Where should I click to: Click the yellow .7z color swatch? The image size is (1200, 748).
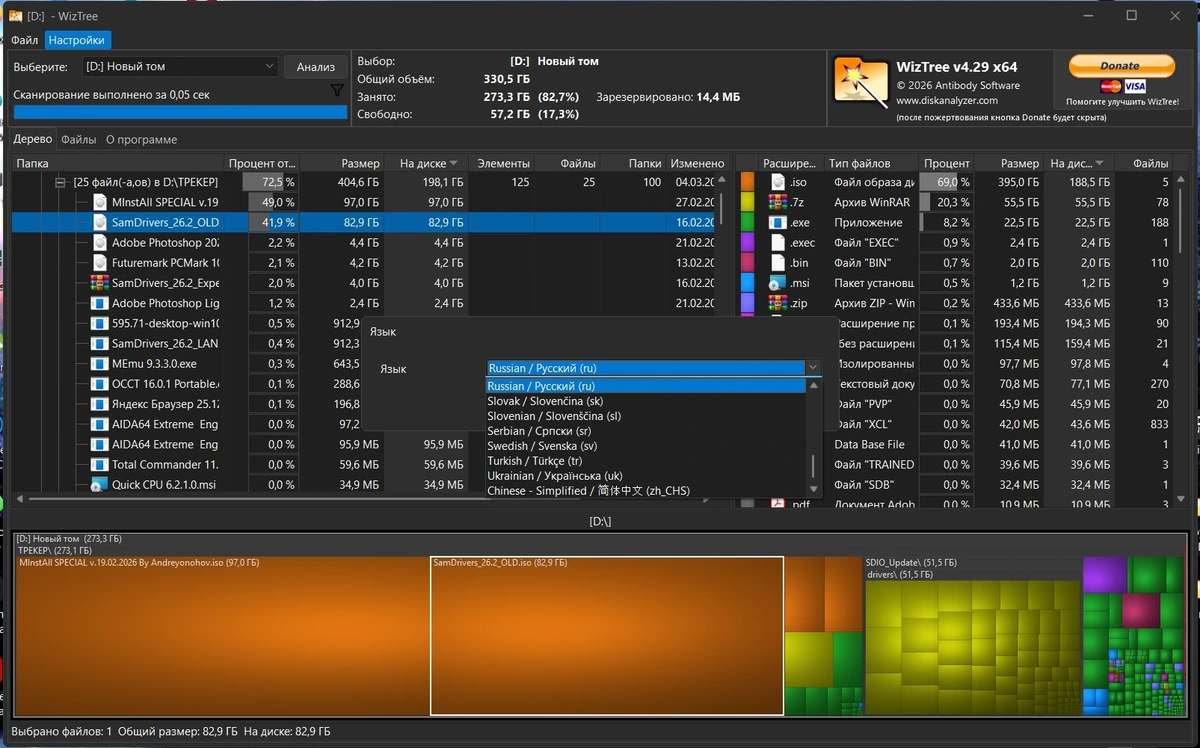click(746, 202)
